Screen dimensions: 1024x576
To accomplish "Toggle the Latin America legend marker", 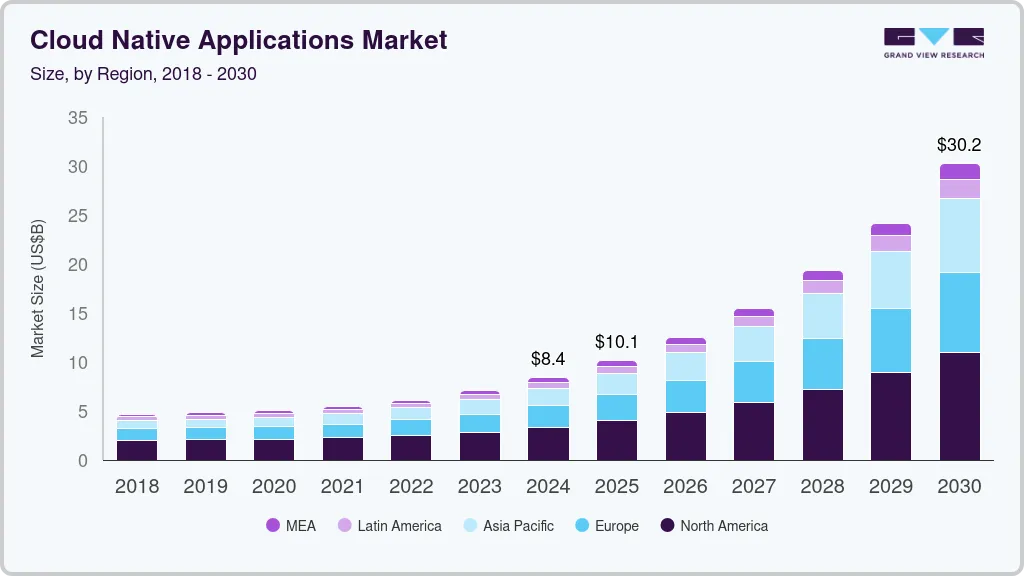I will pos(344,526).
